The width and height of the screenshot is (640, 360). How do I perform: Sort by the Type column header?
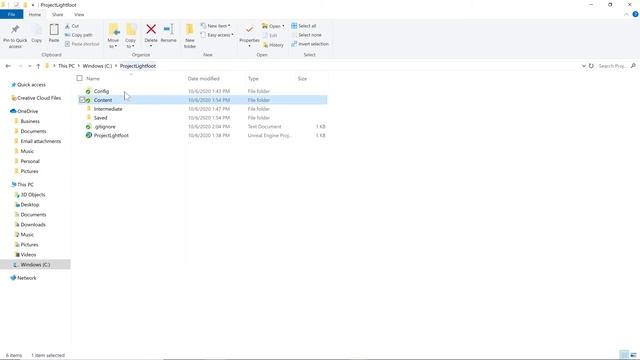click(x=253, y=78)
